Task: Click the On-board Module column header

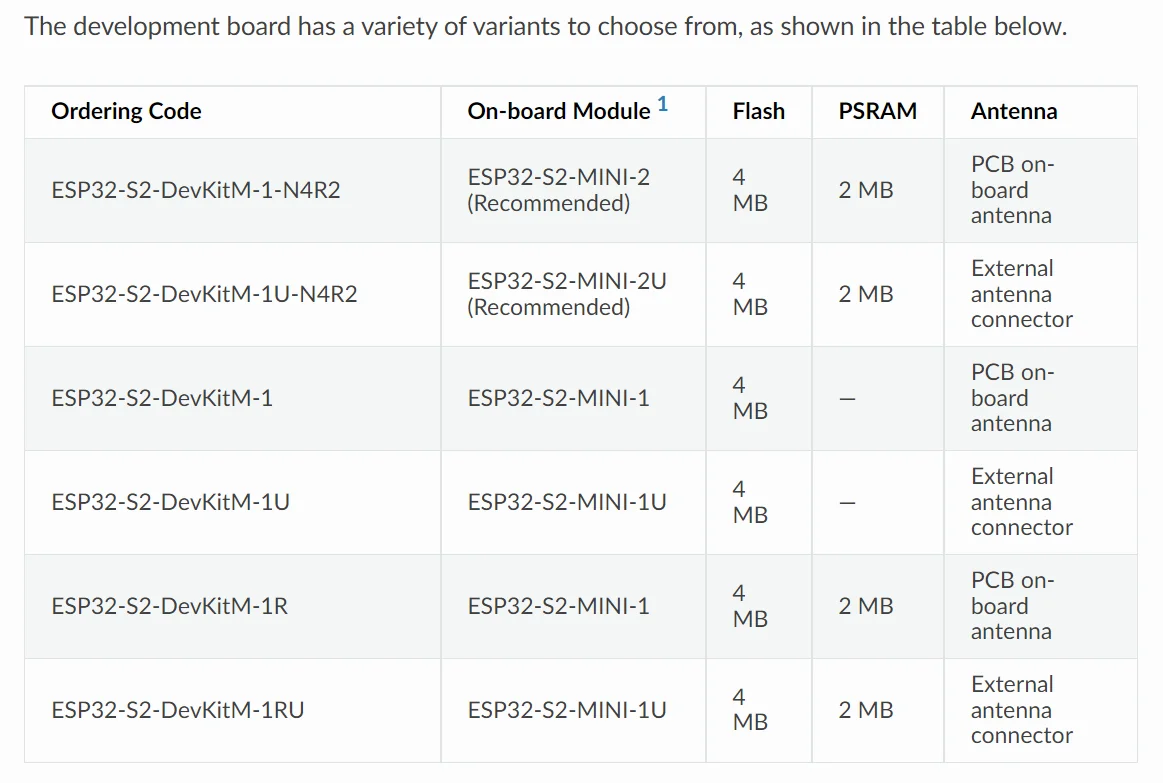Action: click(x=558, y=111)
